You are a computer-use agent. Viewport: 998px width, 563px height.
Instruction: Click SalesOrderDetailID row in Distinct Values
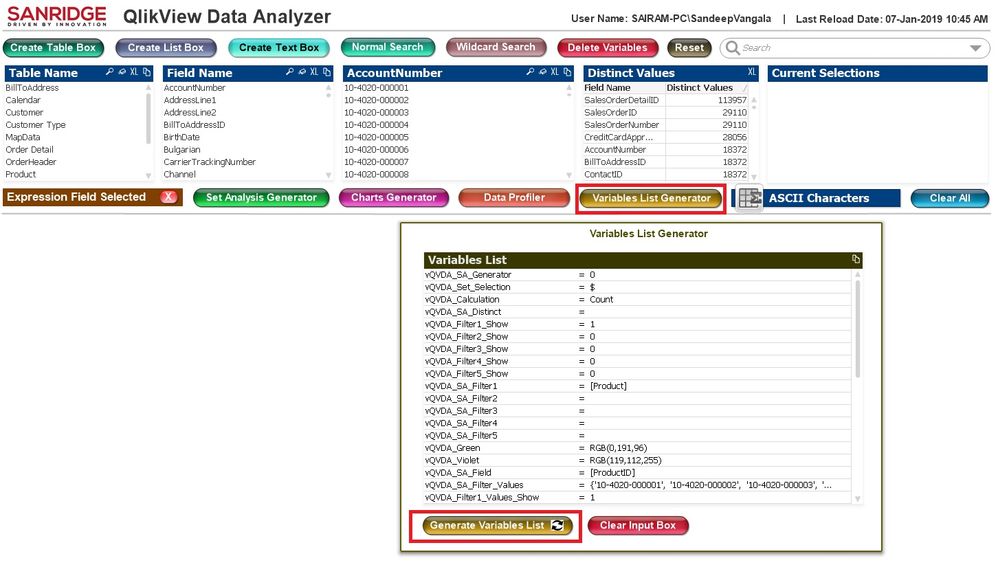click(666, 100)
